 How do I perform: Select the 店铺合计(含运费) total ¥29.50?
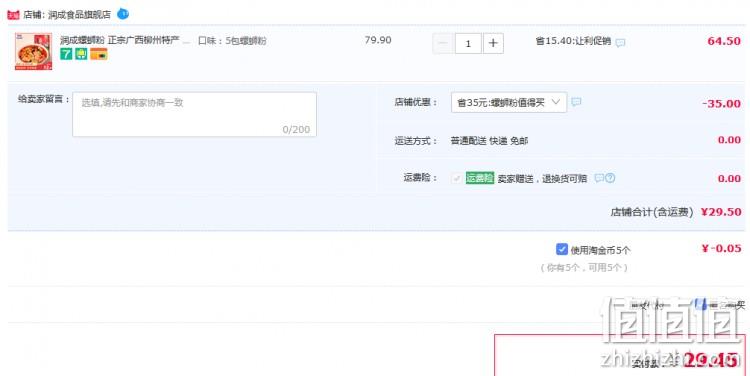(x=676, y=212)
